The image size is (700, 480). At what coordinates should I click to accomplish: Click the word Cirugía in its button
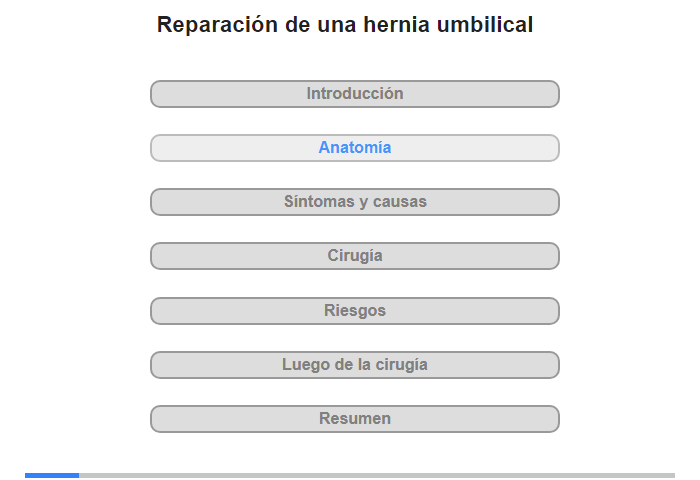(355, 256)
